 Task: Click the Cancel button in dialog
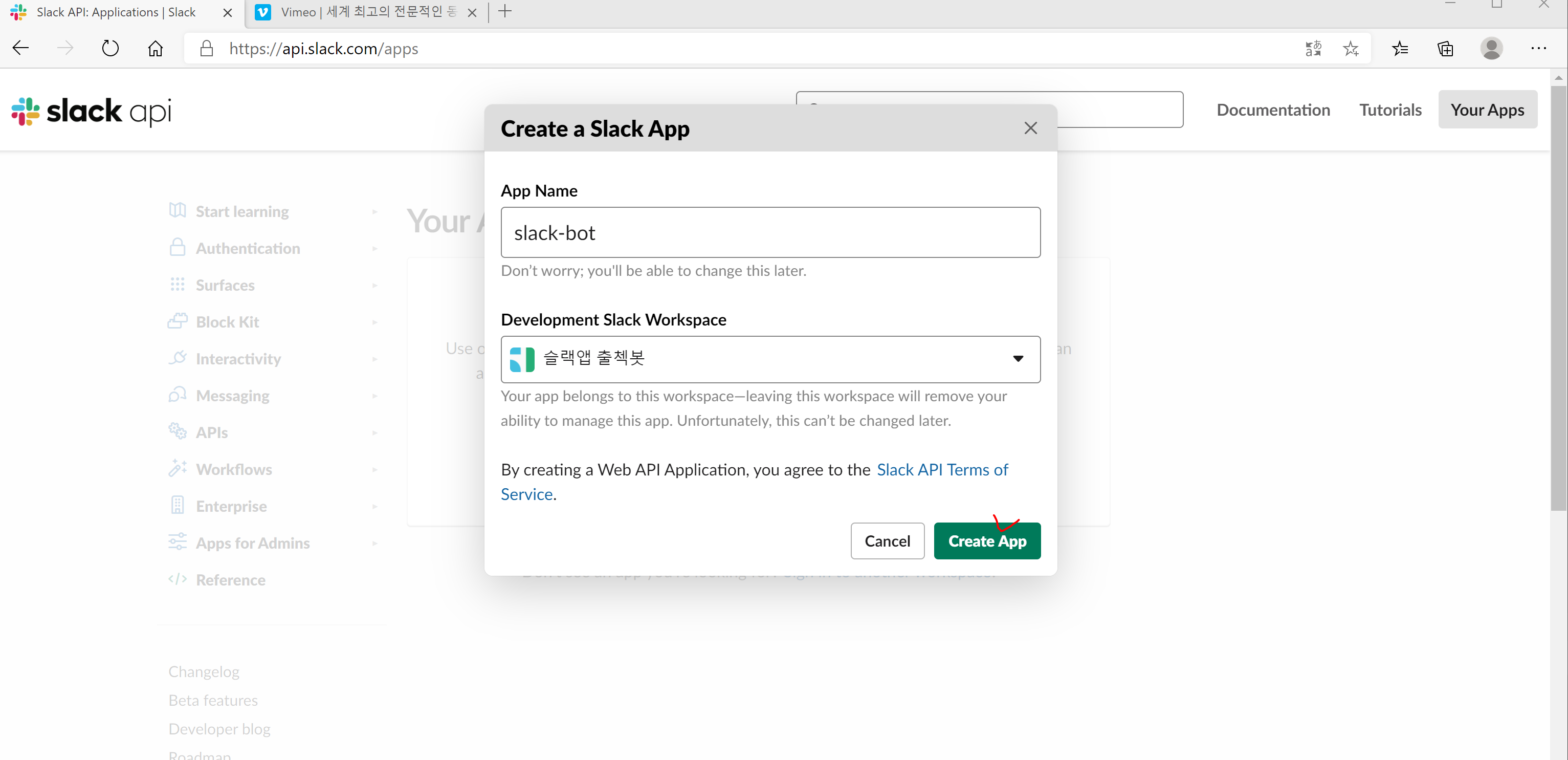click(887, 541)
